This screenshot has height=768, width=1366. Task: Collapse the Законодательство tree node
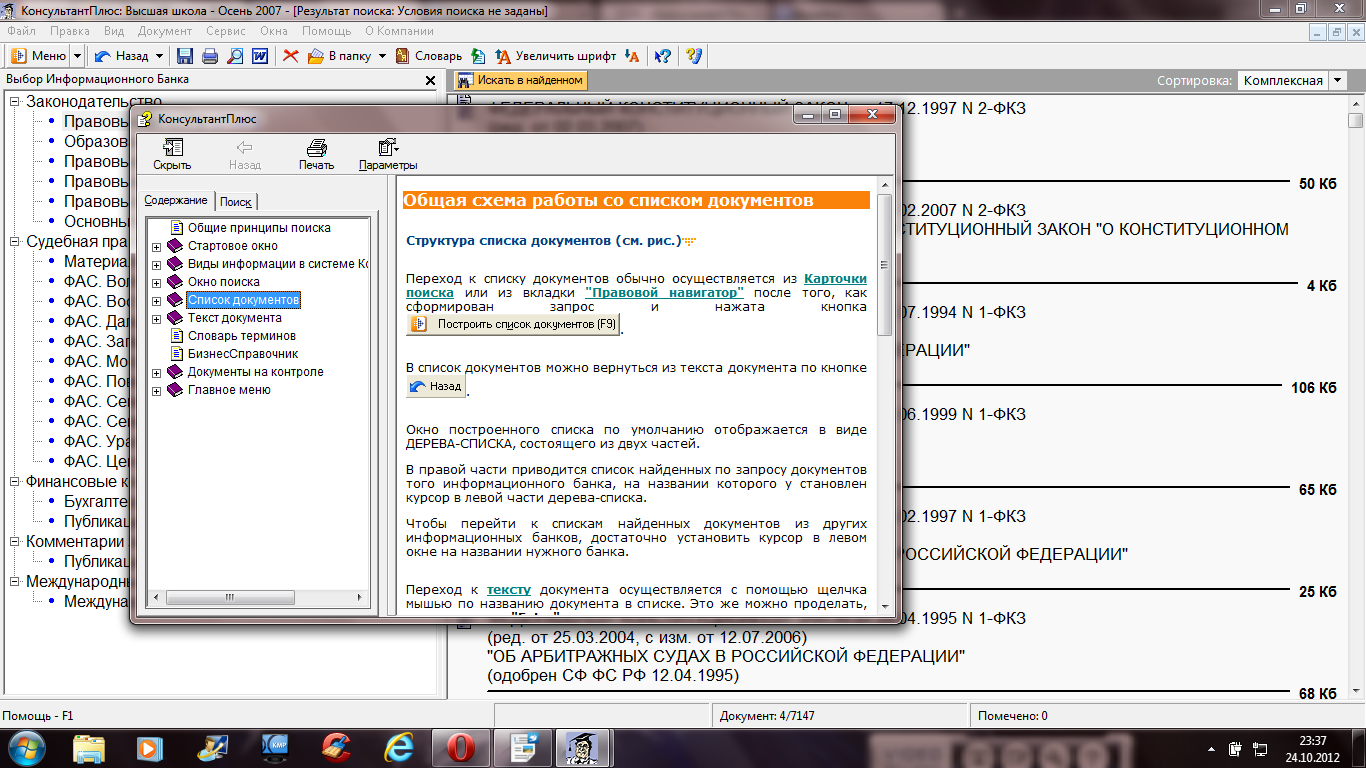(x=15, y=101)
